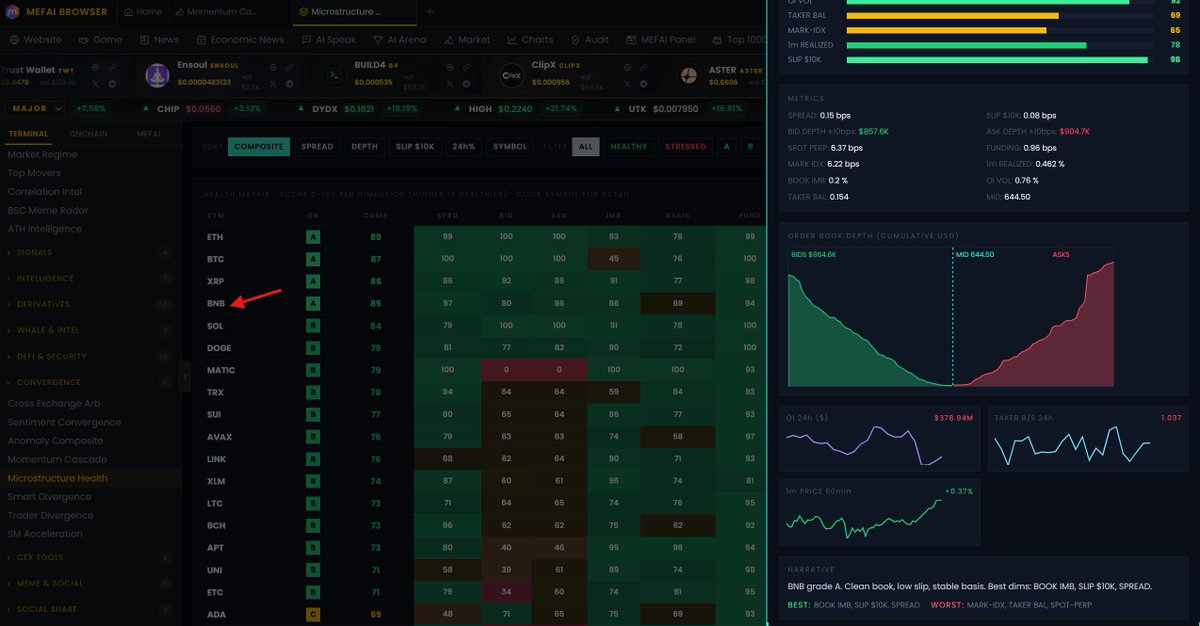Open website globe icon on BUILD4 card

(x=448, y=67)
